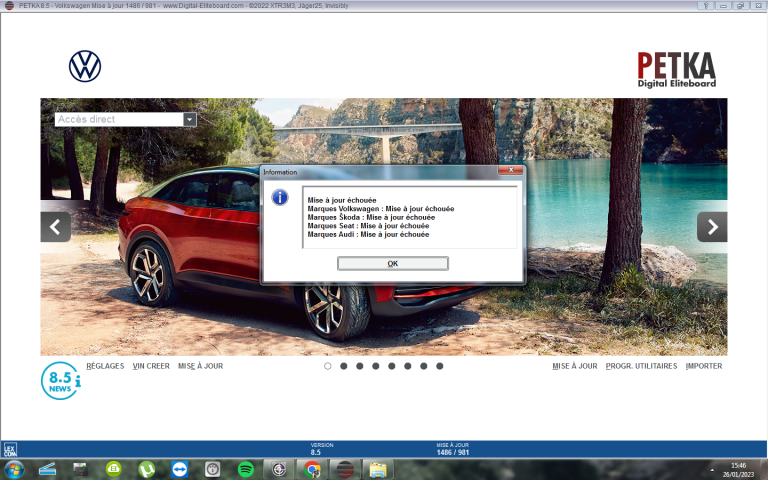Open TeamViewer from the taskbar
768x480 pixels.
[x=180, y=469]
